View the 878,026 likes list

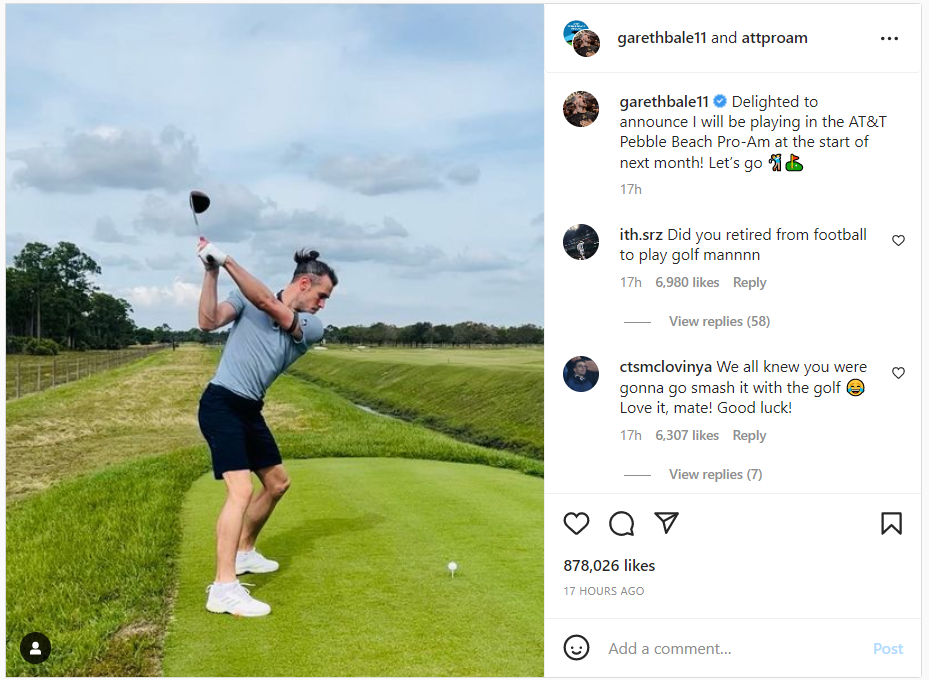[609, 566]
